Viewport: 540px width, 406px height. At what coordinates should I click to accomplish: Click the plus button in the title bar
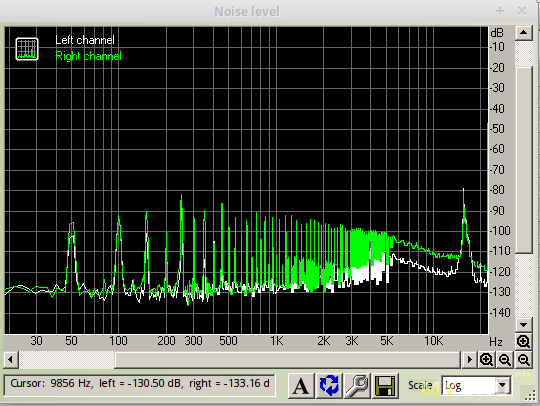pyautogui.click(x=500, y=11)
